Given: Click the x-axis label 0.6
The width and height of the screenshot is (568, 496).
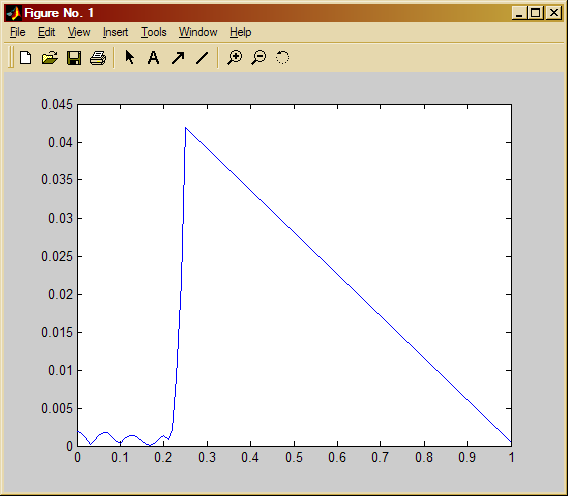Looking at the screenshot, I should 337,458.
